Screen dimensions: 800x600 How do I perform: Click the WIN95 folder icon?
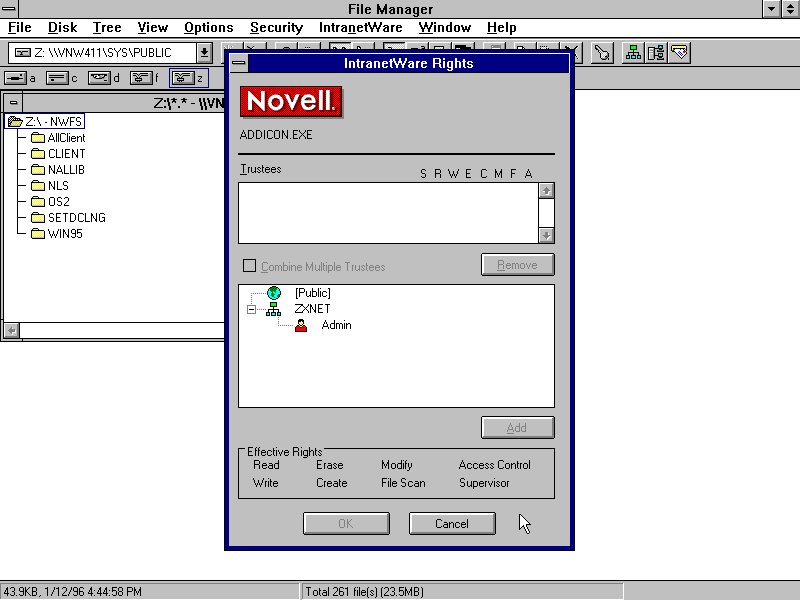tap(38, 234)
